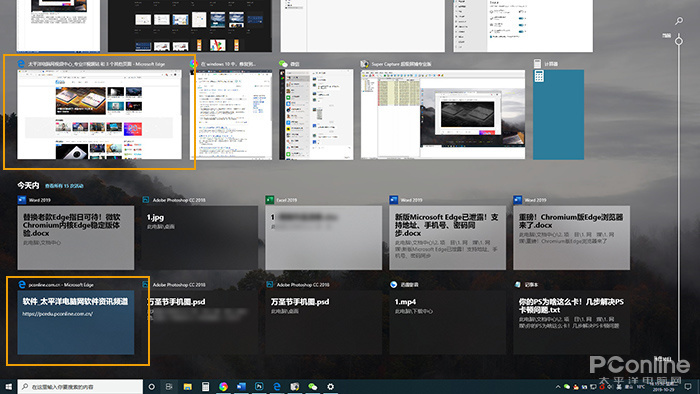The width and height of the screenshot is (700, 394).
Task: Expand hidden system tray icons chevron
Action: point(558,387)
